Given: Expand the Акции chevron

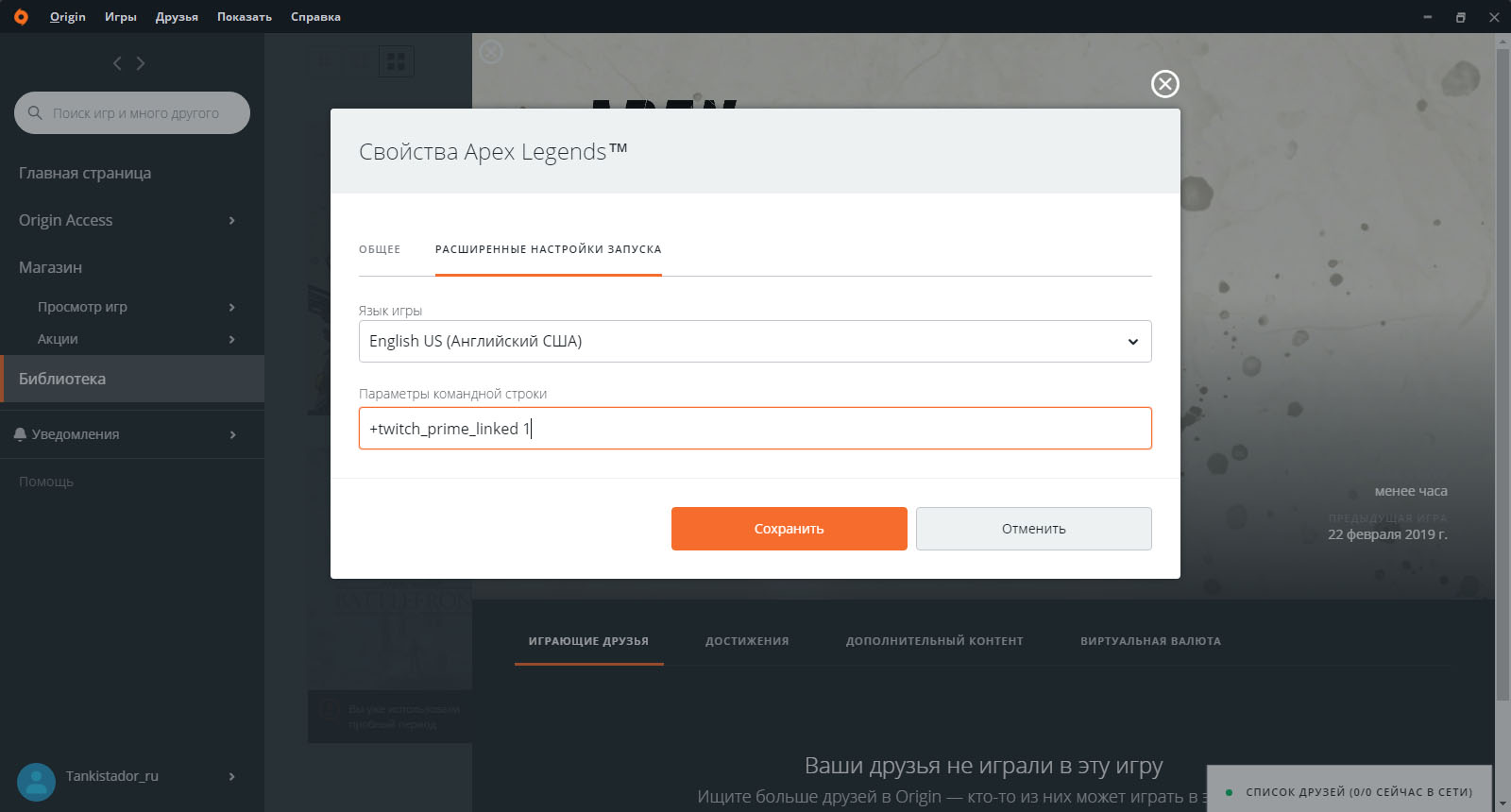Looking at the screenshot, I should point(231,339).
